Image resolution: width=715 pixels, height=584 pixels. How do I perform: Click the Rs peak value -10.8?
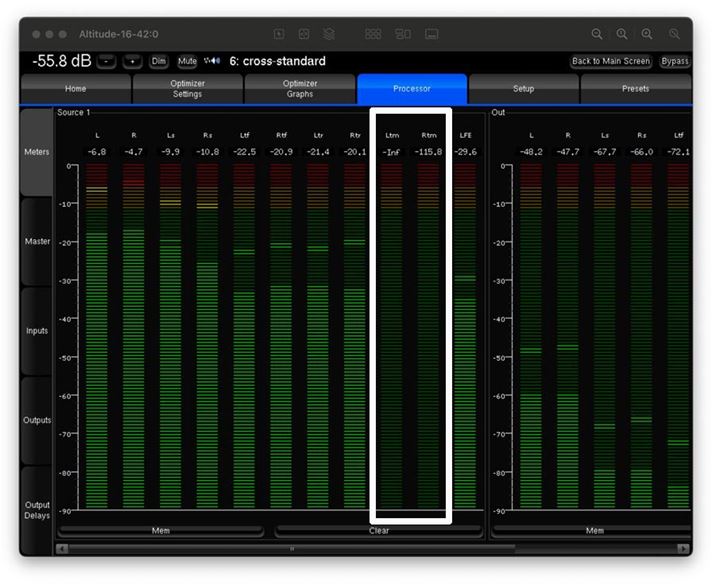[207, 152]
